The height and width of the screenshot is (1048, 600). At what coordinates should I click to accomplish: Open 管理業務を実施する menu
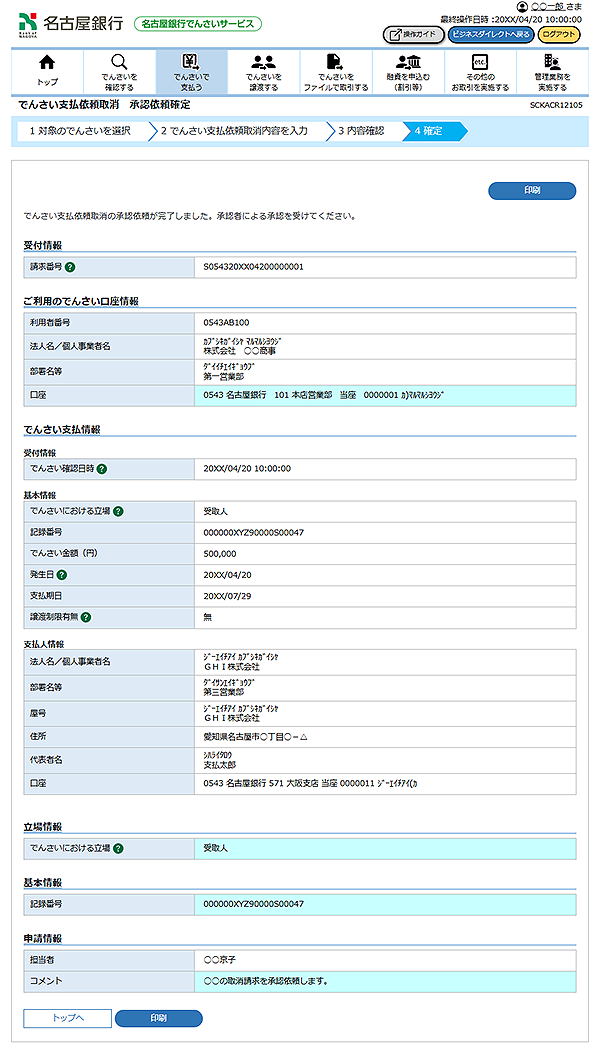[x=552, y=72]
